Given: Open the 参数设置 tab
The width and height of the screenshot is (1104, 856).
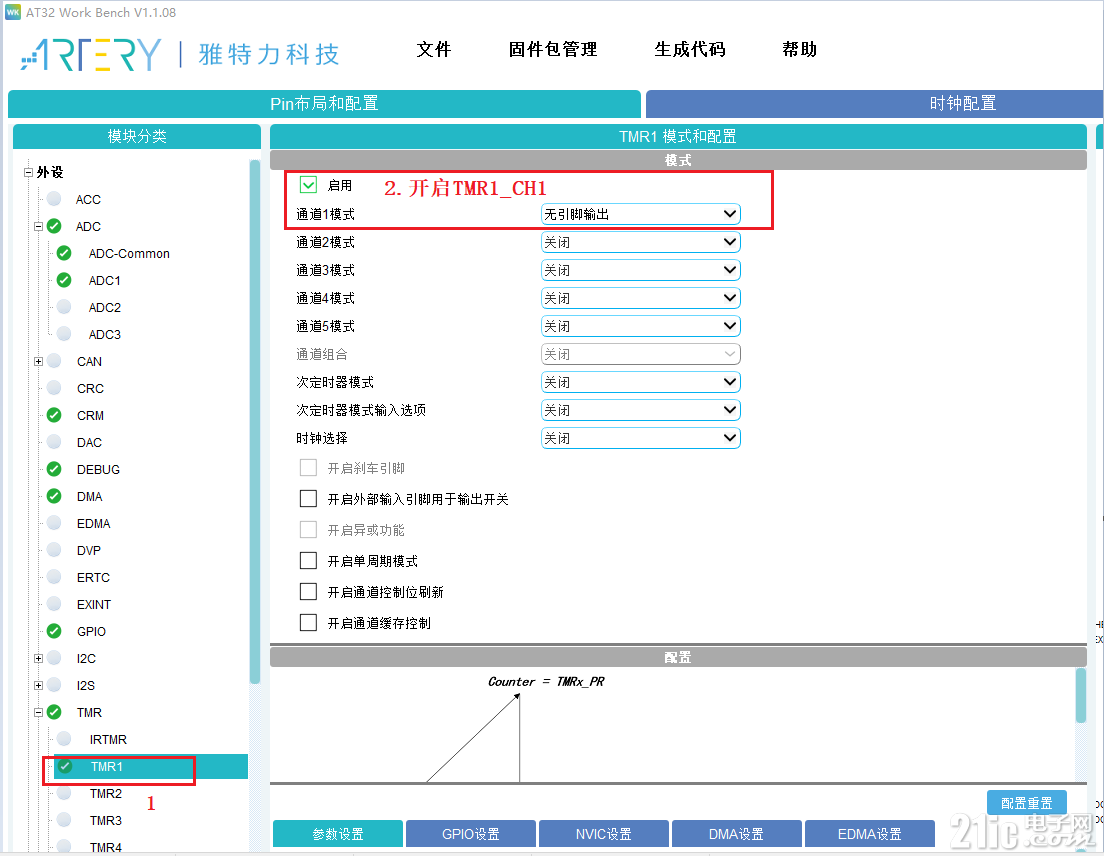Looking at the screenshot, I should click(x=338, y=833).
